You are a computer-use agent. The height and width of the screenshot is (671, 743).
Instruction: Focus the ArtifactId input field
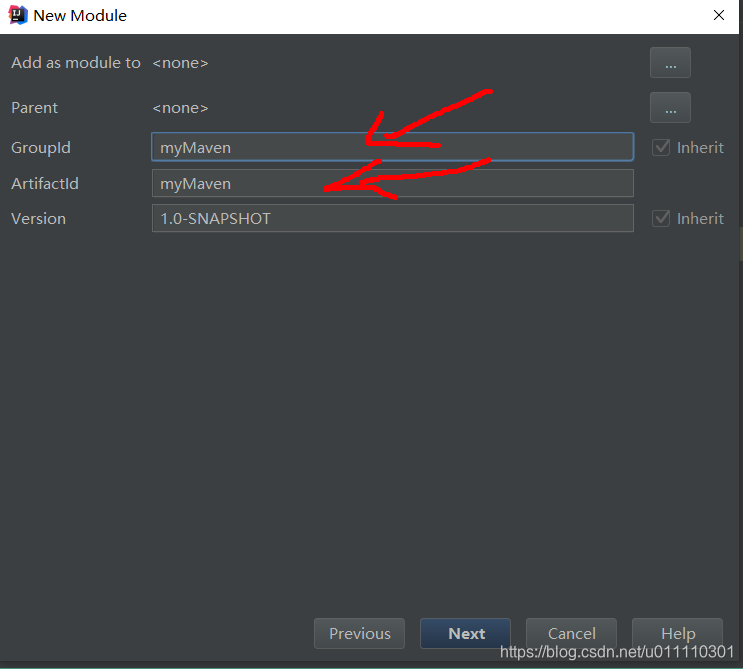pyautogui.click(x=392, y=183)
